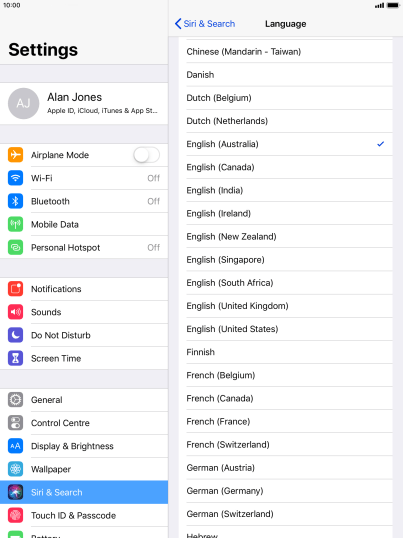Tap the Wi-Fi icon in Settings
Viewport: 403px width, 538px height.
(15, 178)
